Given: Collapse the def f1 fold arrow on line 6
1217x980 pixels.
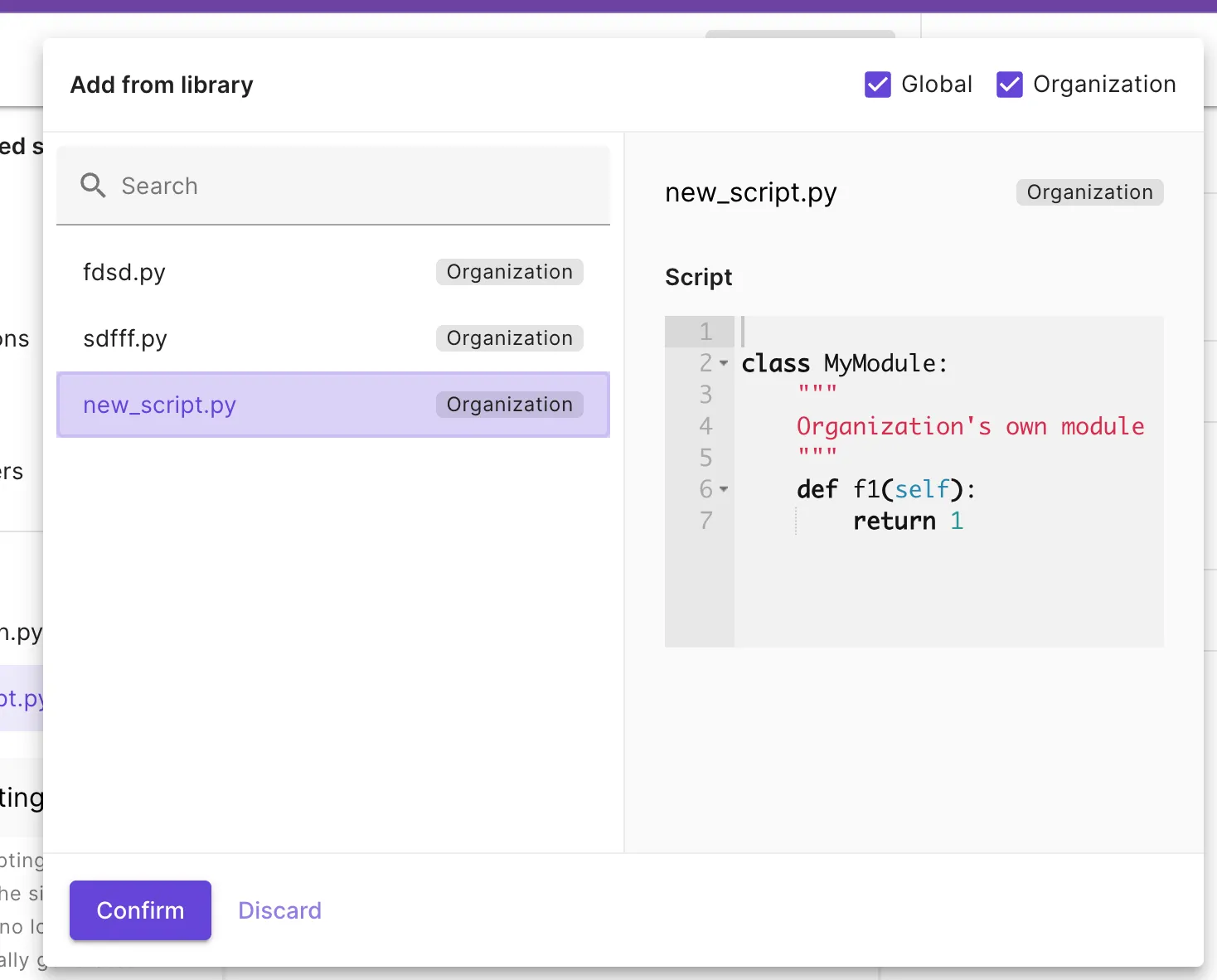Looking at the screenshot, I should coord(724,489).
